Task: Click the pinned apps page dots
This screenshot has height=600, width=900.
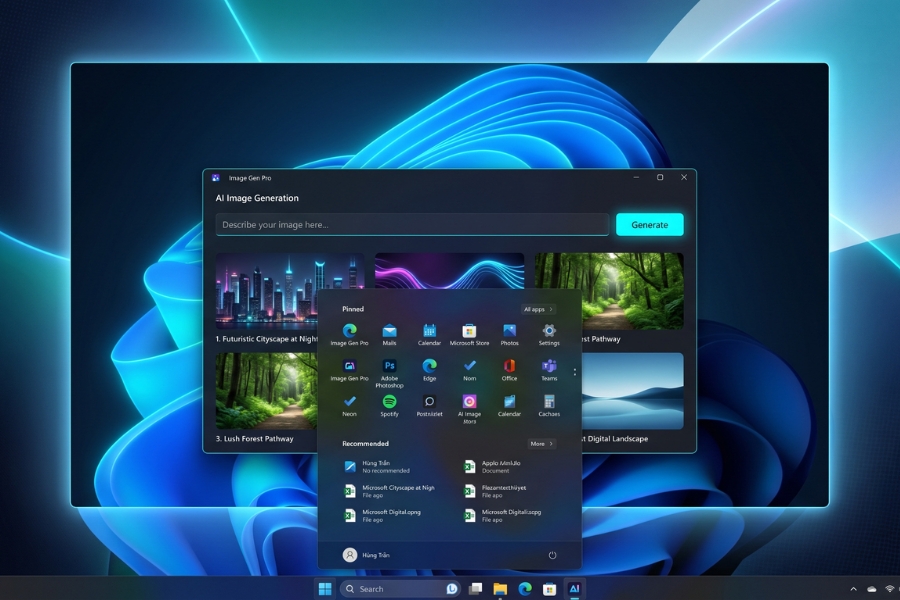Action: point(575,372)
